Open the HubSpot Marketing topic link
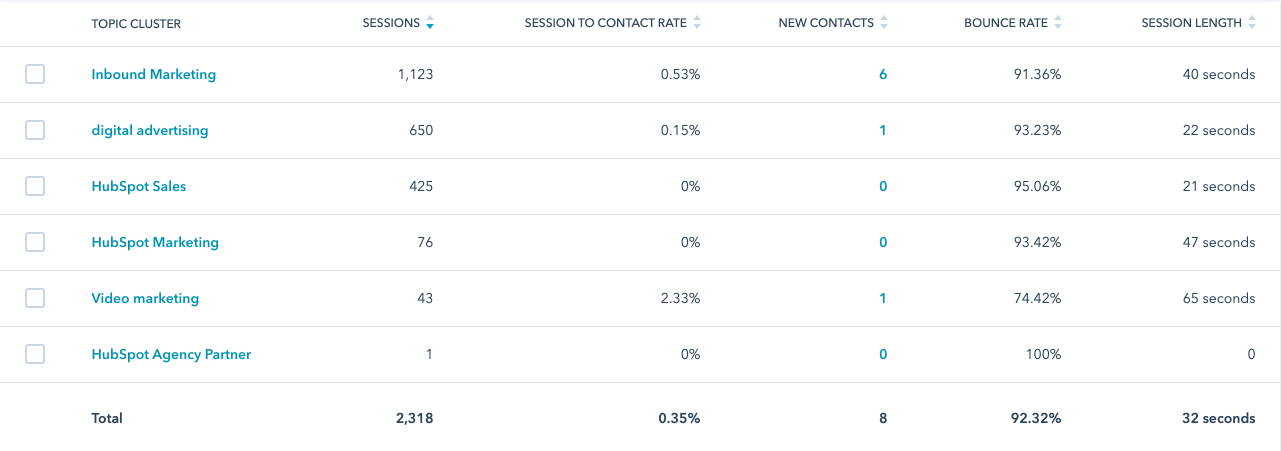Viewport: 1281px width, 451px height. coord(155,242)
